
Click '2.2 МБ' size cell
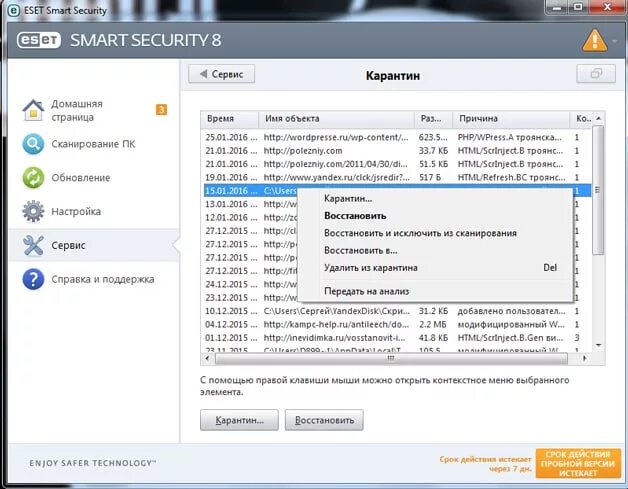click(433, 324)
